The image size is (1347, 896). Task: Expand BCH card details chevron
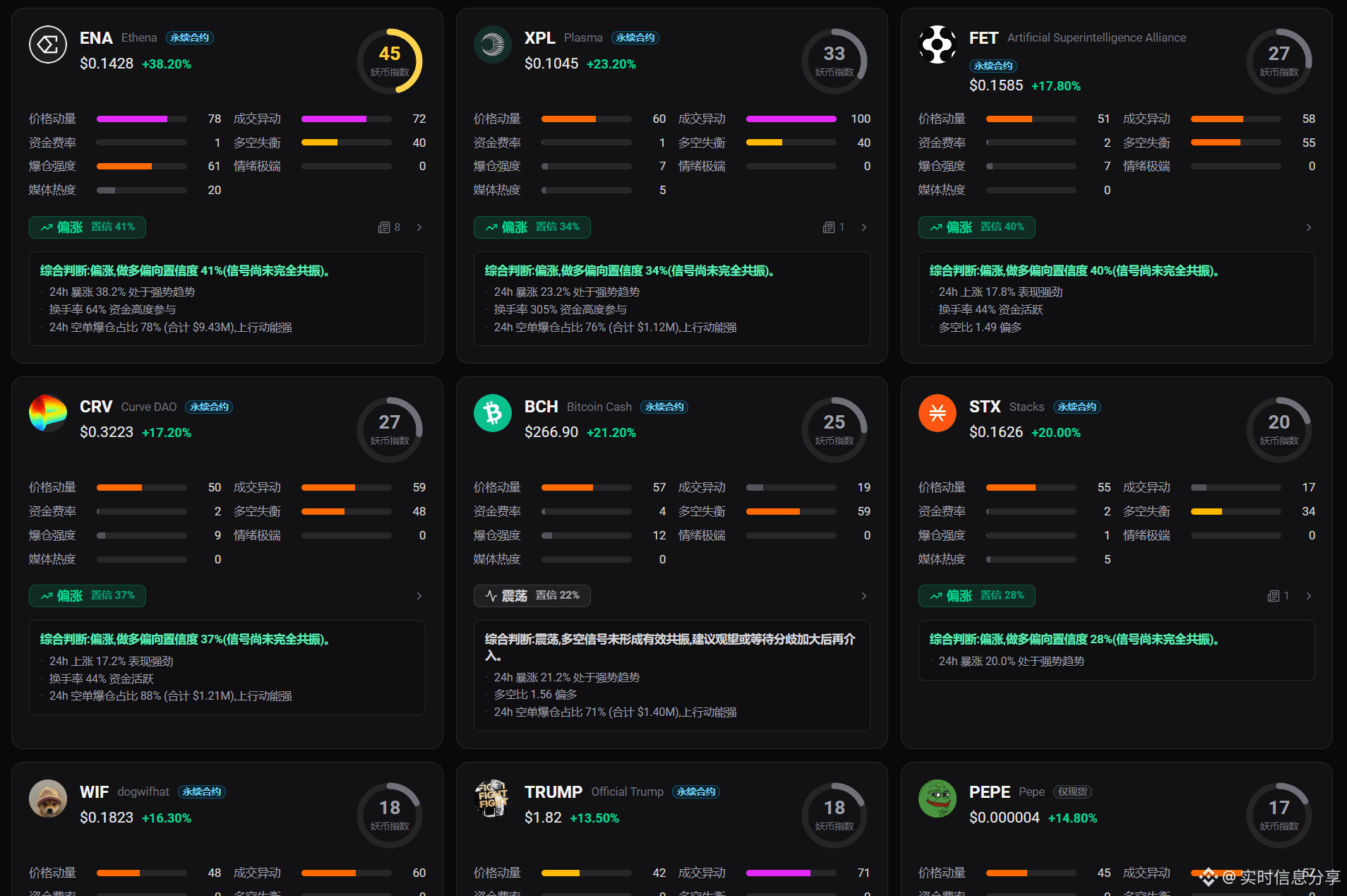pos(864,596)
